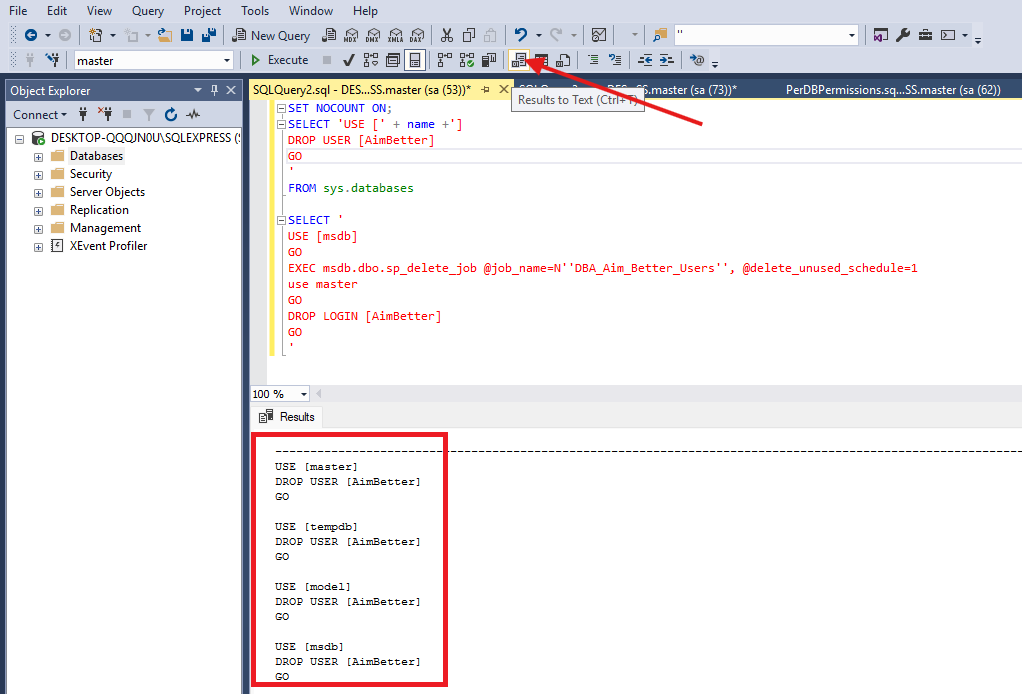This screenshot has height=694, width=1022.
Task: Select the XEvent Profiler tree item
Action: [108, 246]
